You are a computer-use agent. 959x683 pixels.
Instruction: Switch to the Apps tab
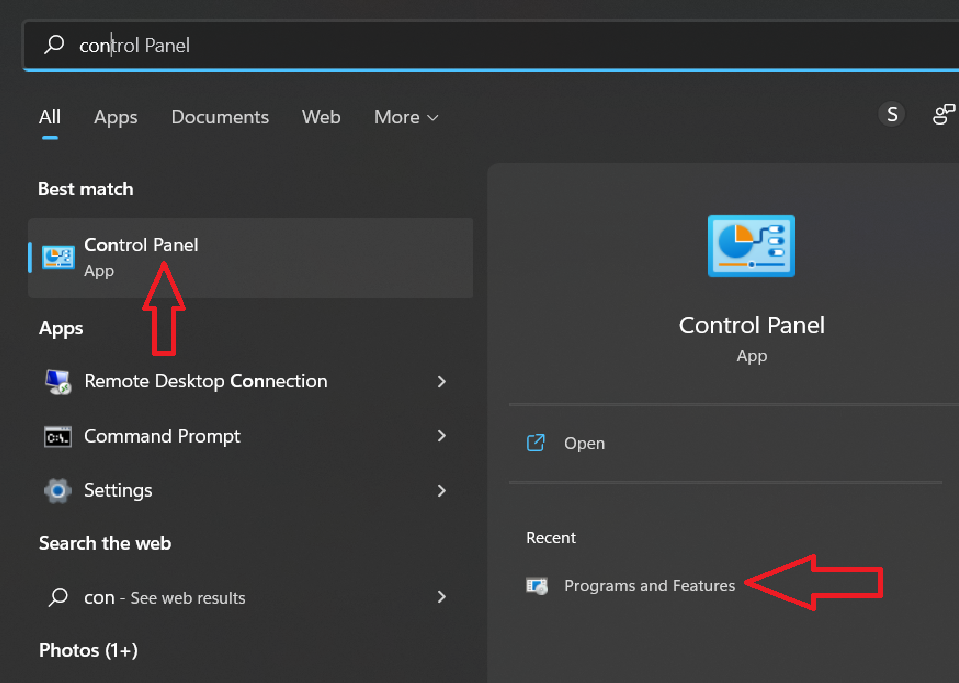point(116,117)
